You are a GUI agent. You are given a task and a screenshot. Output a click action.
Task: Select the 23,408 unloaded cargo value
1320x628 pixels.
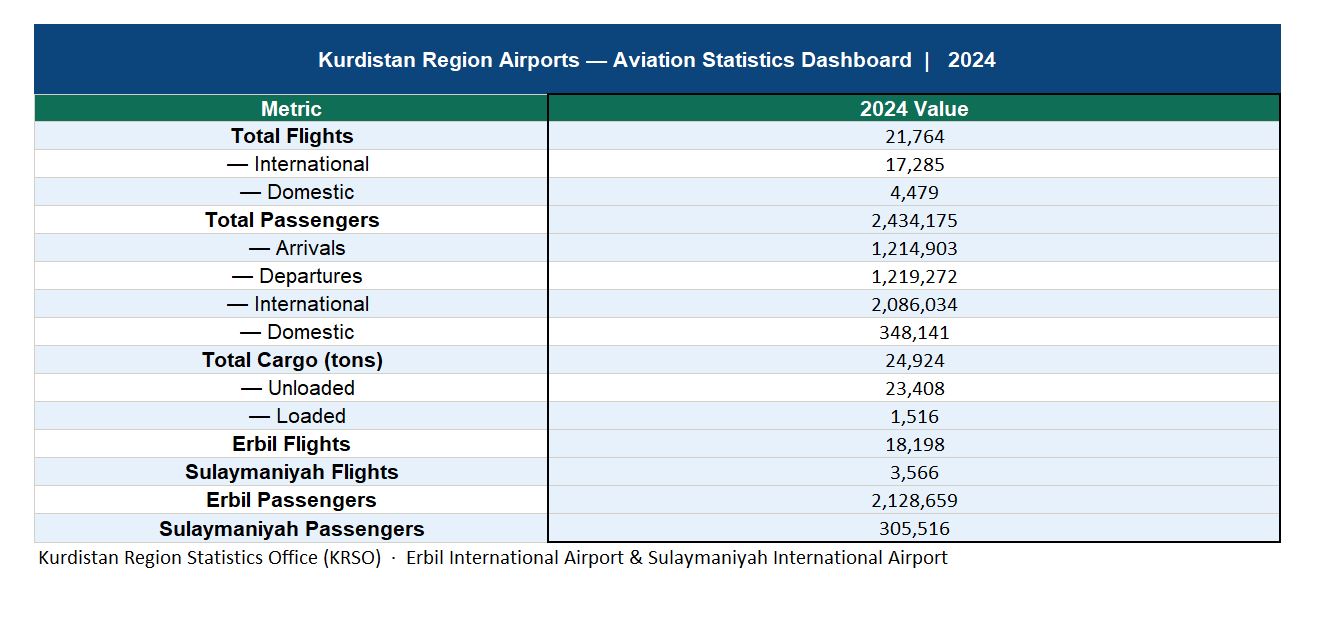coord(913,389)
